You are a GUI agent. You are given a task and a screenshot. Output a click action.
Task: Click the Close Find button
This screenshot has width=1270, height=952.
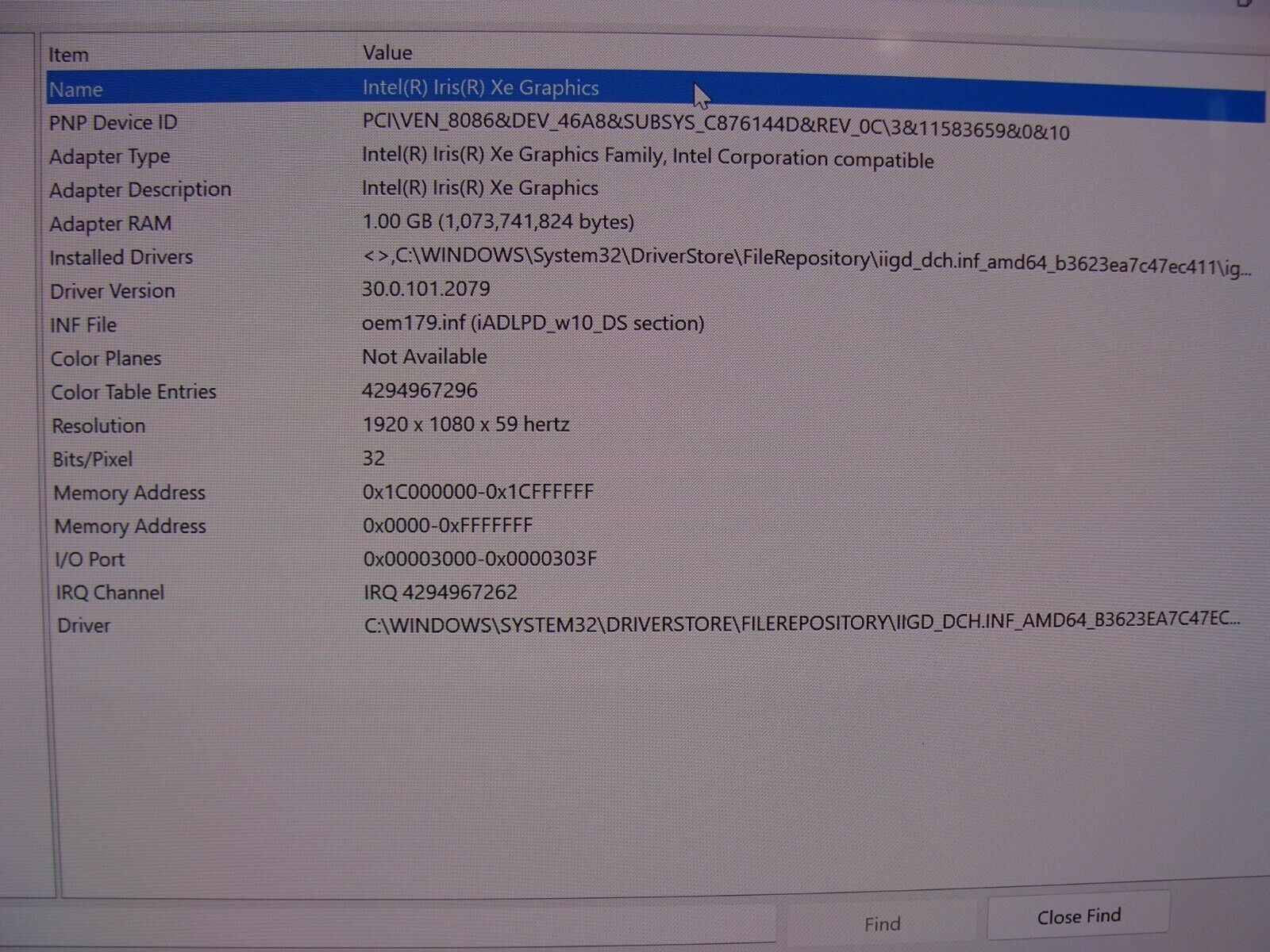tap(1078, 916)
